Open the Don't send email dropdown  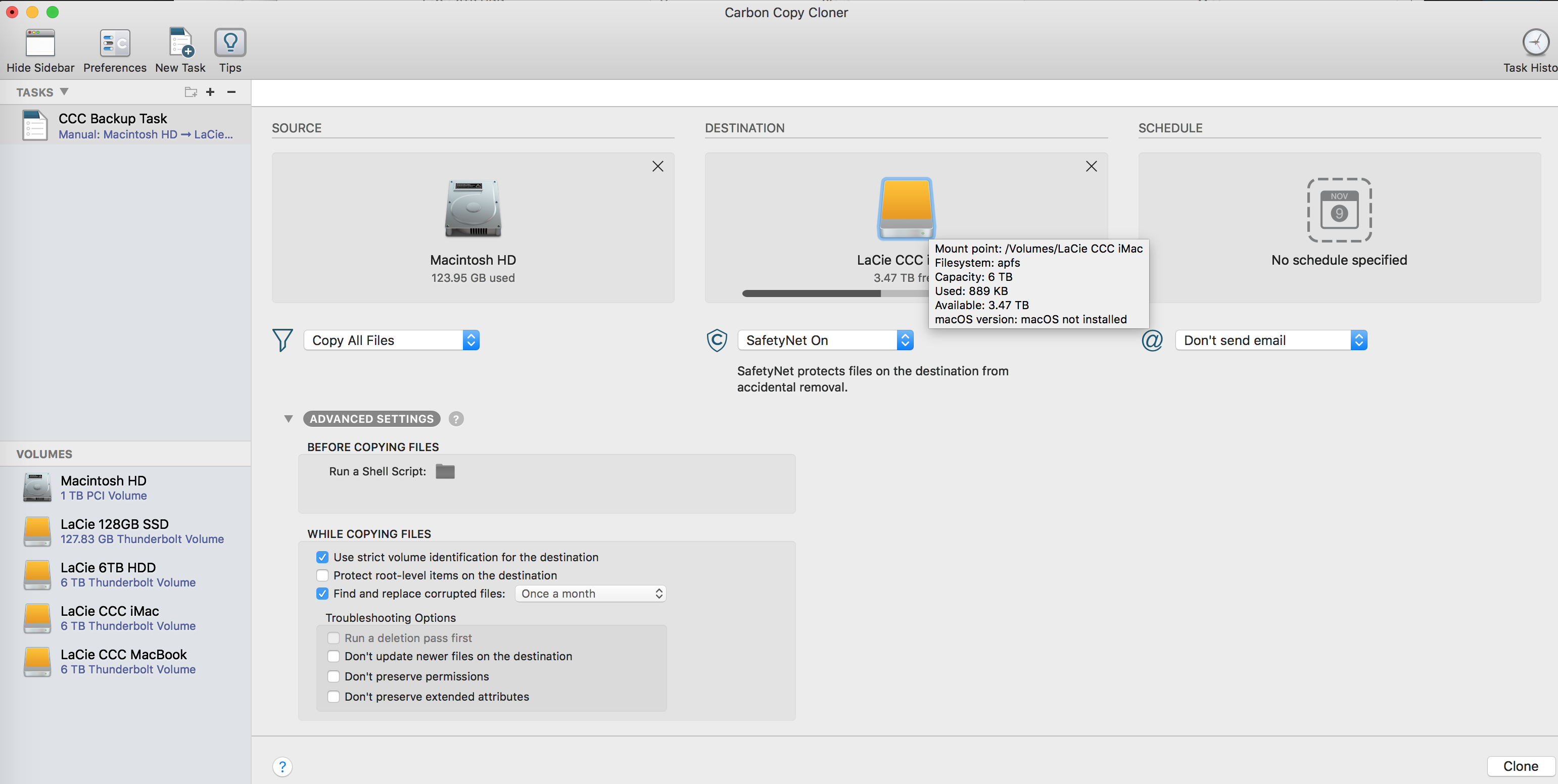click(1271, 340)
